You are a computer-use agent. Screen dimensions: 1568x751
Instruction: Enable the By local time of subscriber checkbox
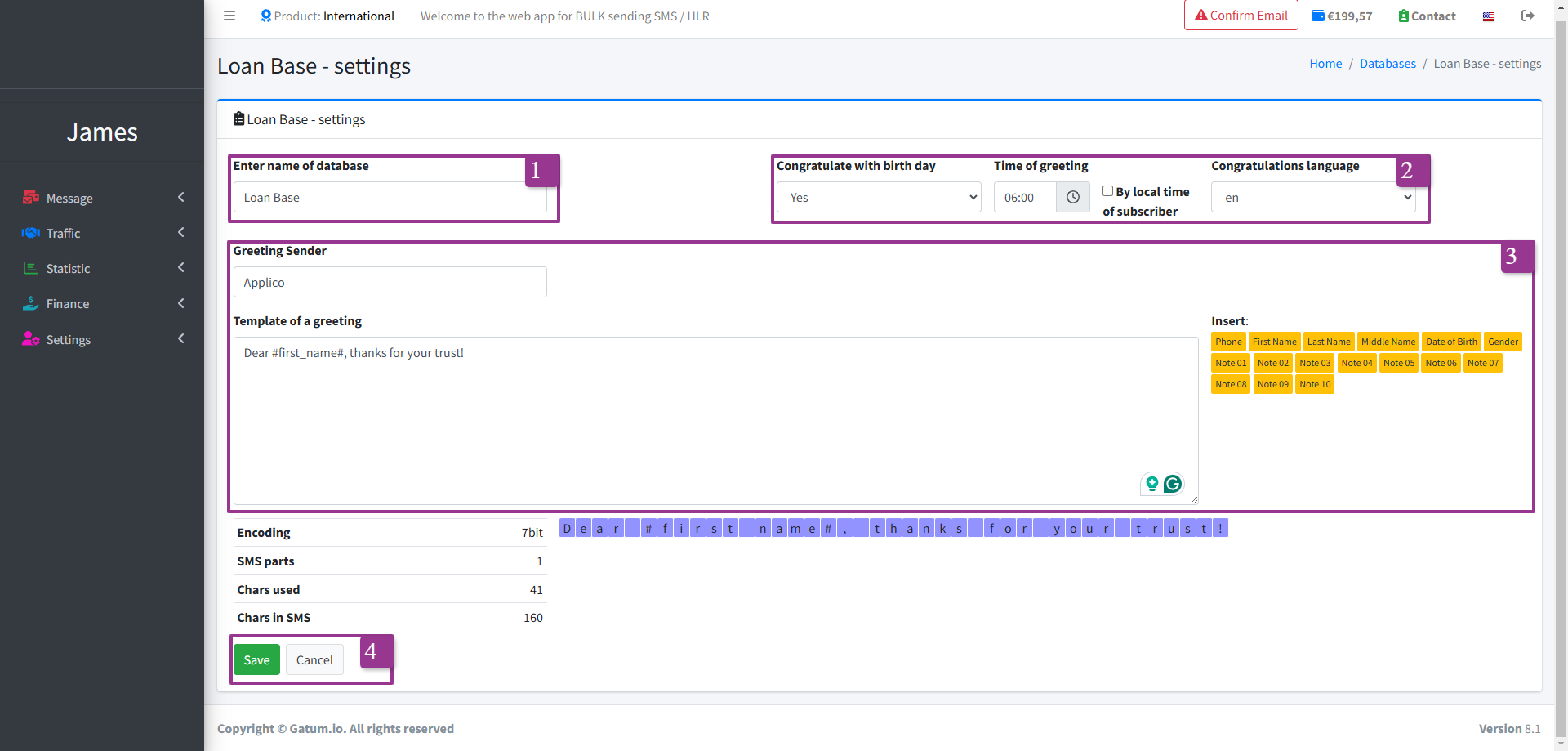(1108, 190)
